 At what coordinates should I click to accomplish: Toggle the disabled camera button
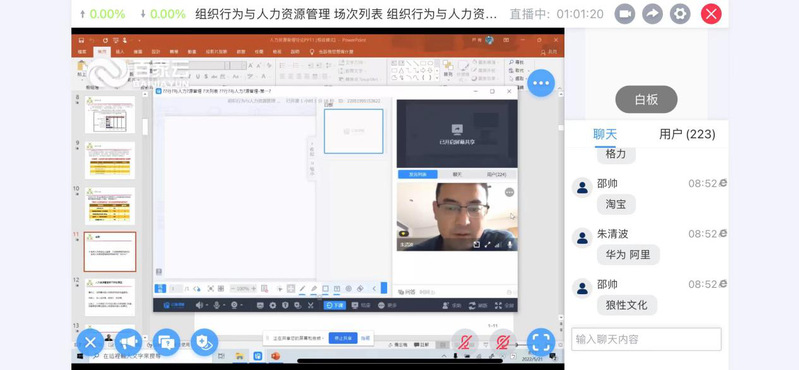[x=503, y=342]
